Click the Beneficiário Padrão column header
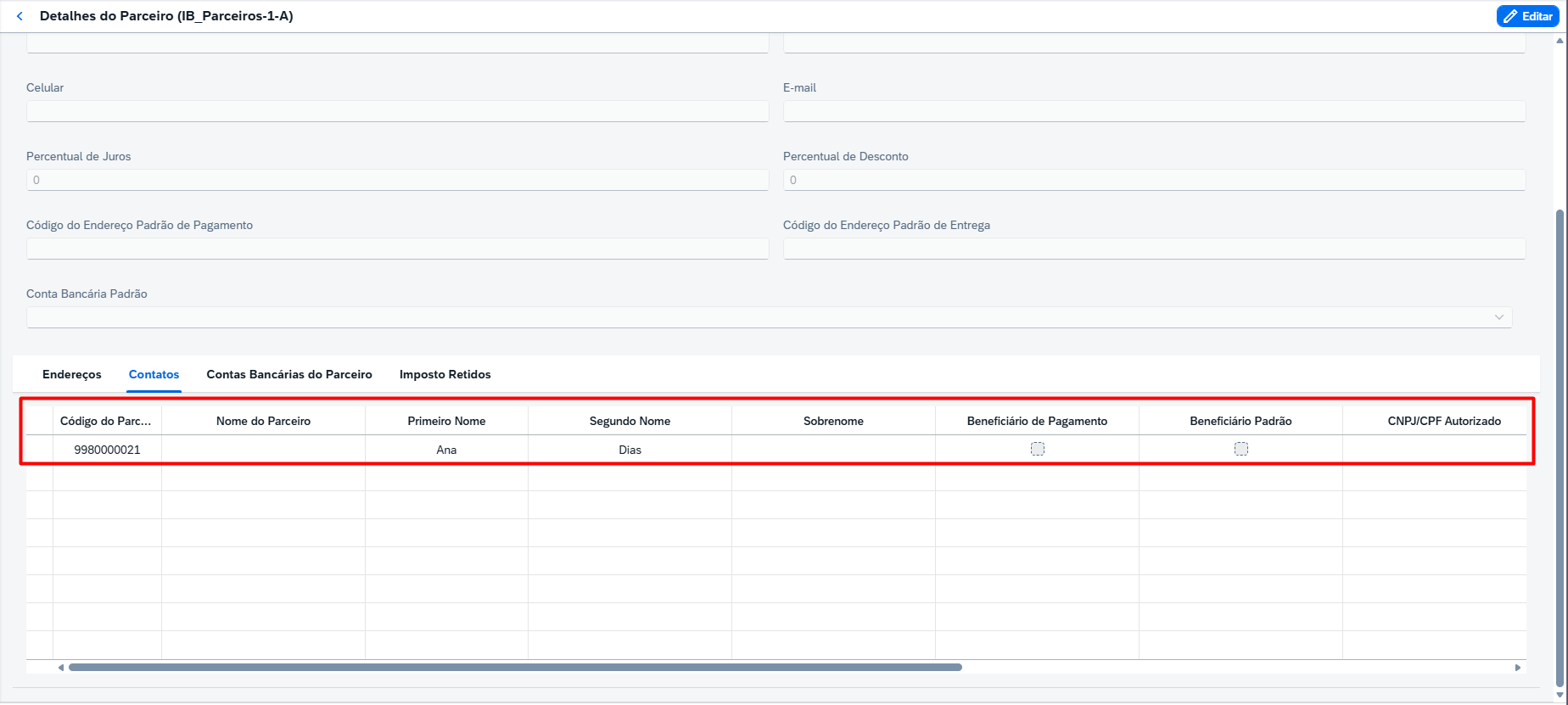This screenshot has width=1568, height=705. 1240,421
